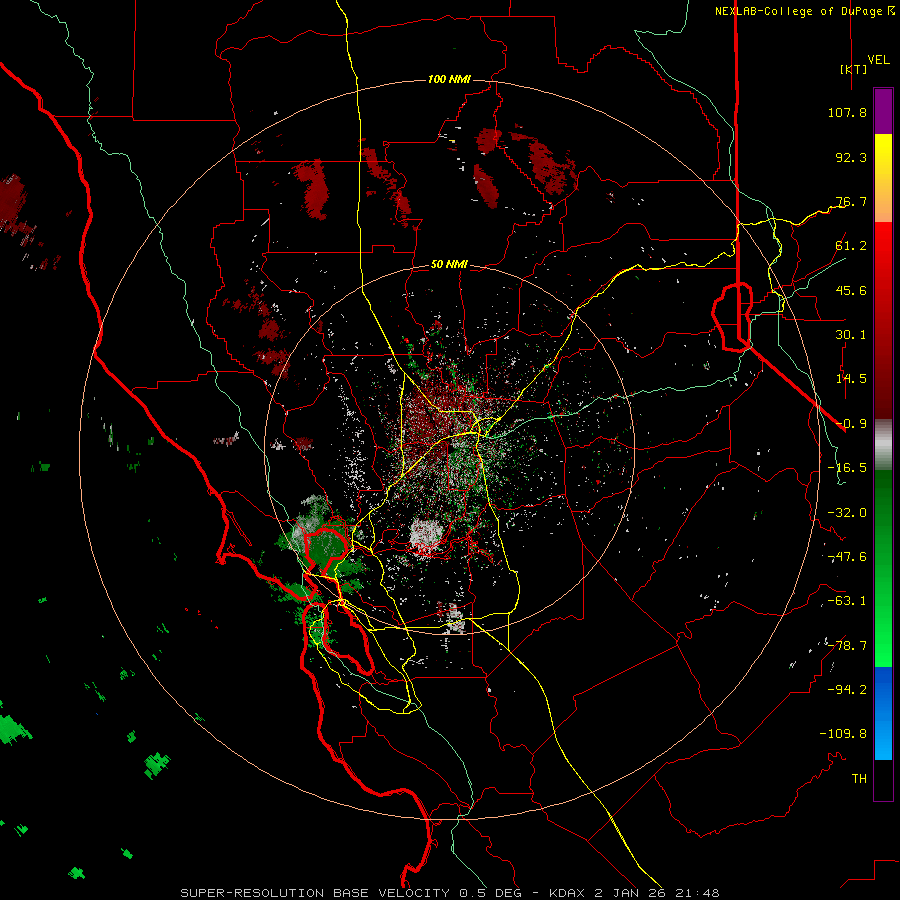Image resolution: width=900 pixels, height=900 pixels.
Task: Click the Super-Resolution Base Velocity caption
Action: 449,893
